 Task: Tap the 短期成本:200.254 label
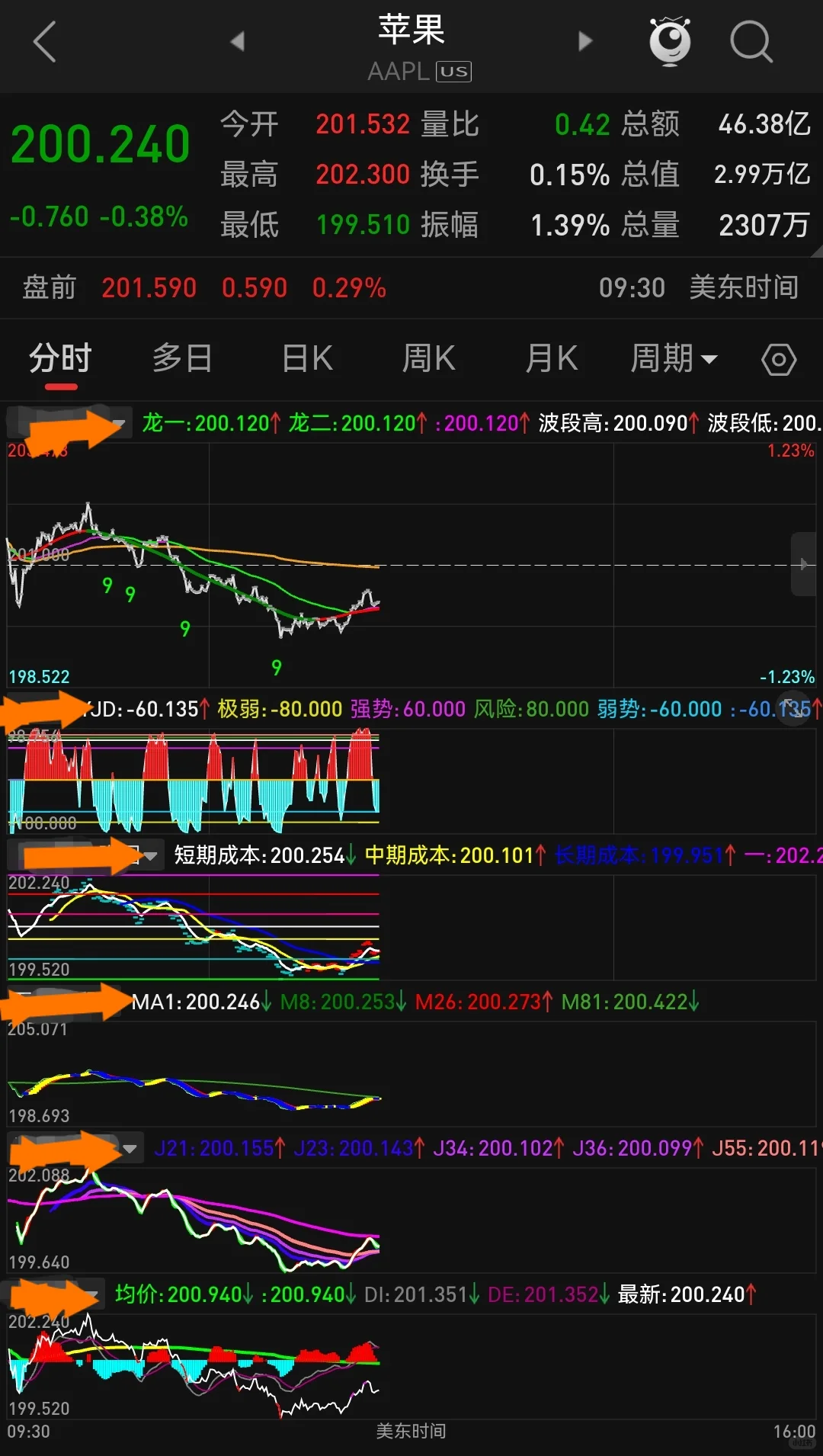pos(265,855)
